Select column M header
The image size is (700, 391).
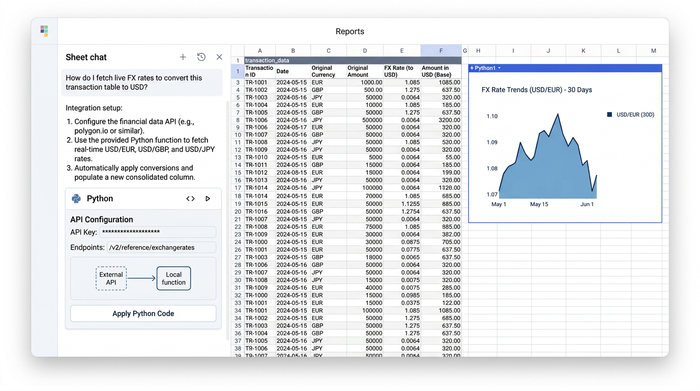click(653, 50)
